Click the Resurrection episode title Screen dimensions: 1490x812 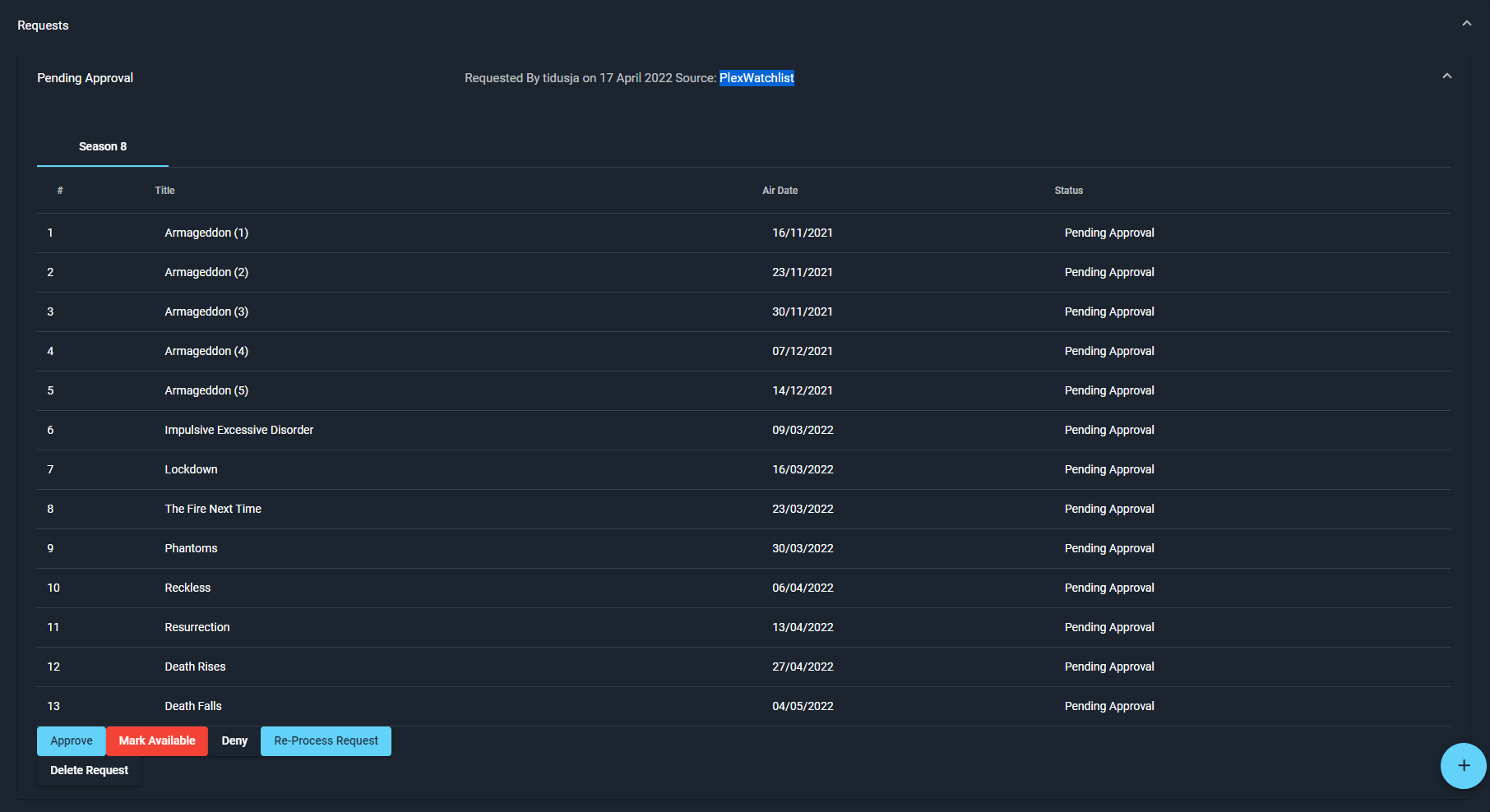197,627
